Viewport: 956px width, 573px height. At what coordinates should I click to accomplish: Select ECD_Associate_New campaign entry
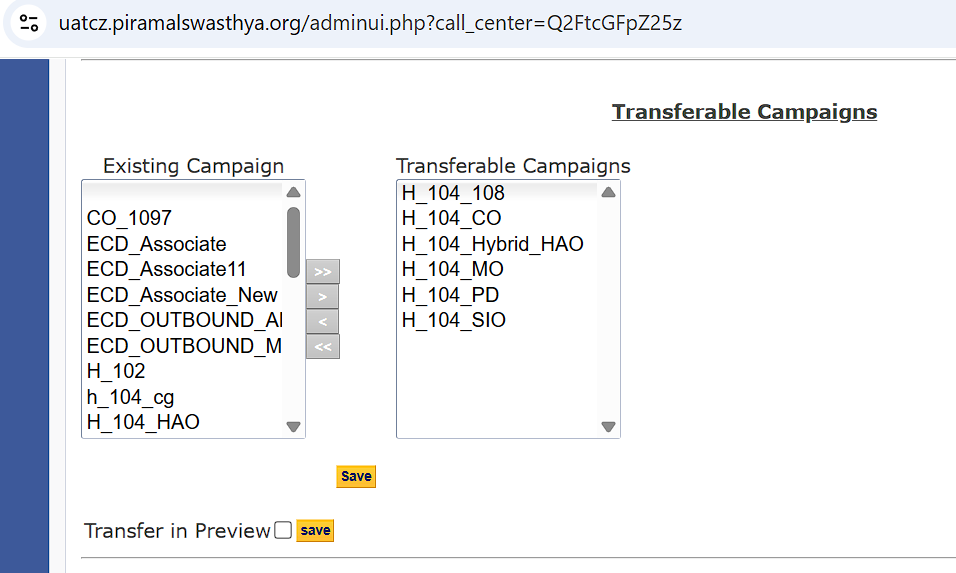click(x=182, y=295)
